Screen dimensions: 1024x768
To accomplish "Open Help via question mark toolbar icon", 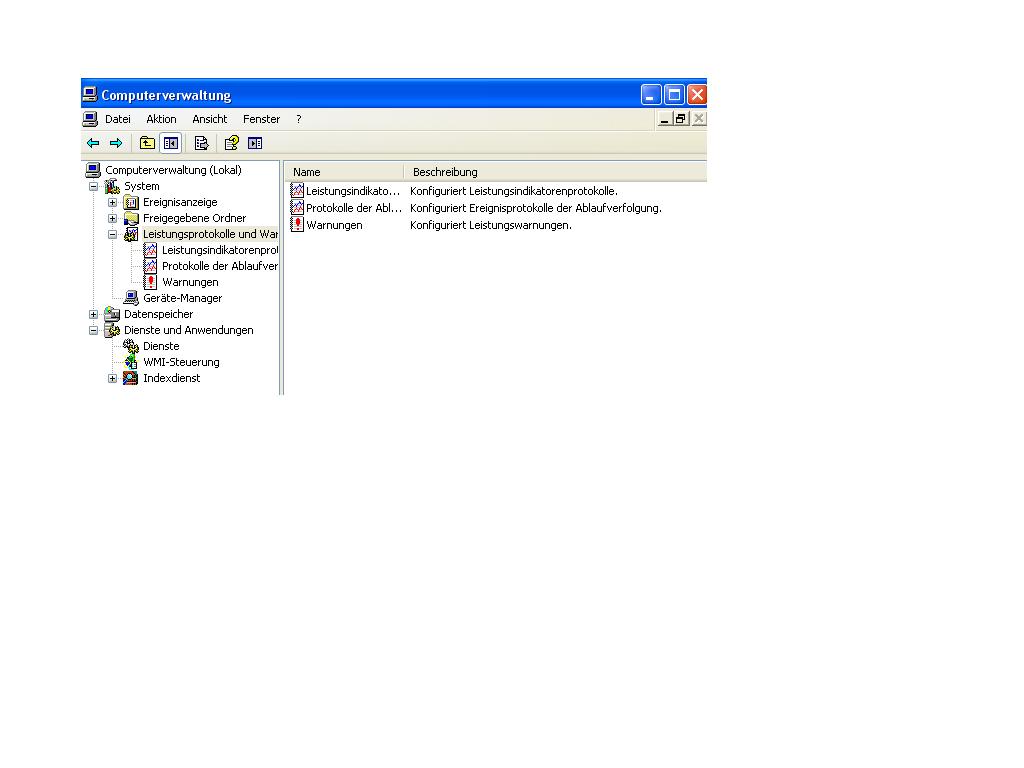I will [232, 143].
